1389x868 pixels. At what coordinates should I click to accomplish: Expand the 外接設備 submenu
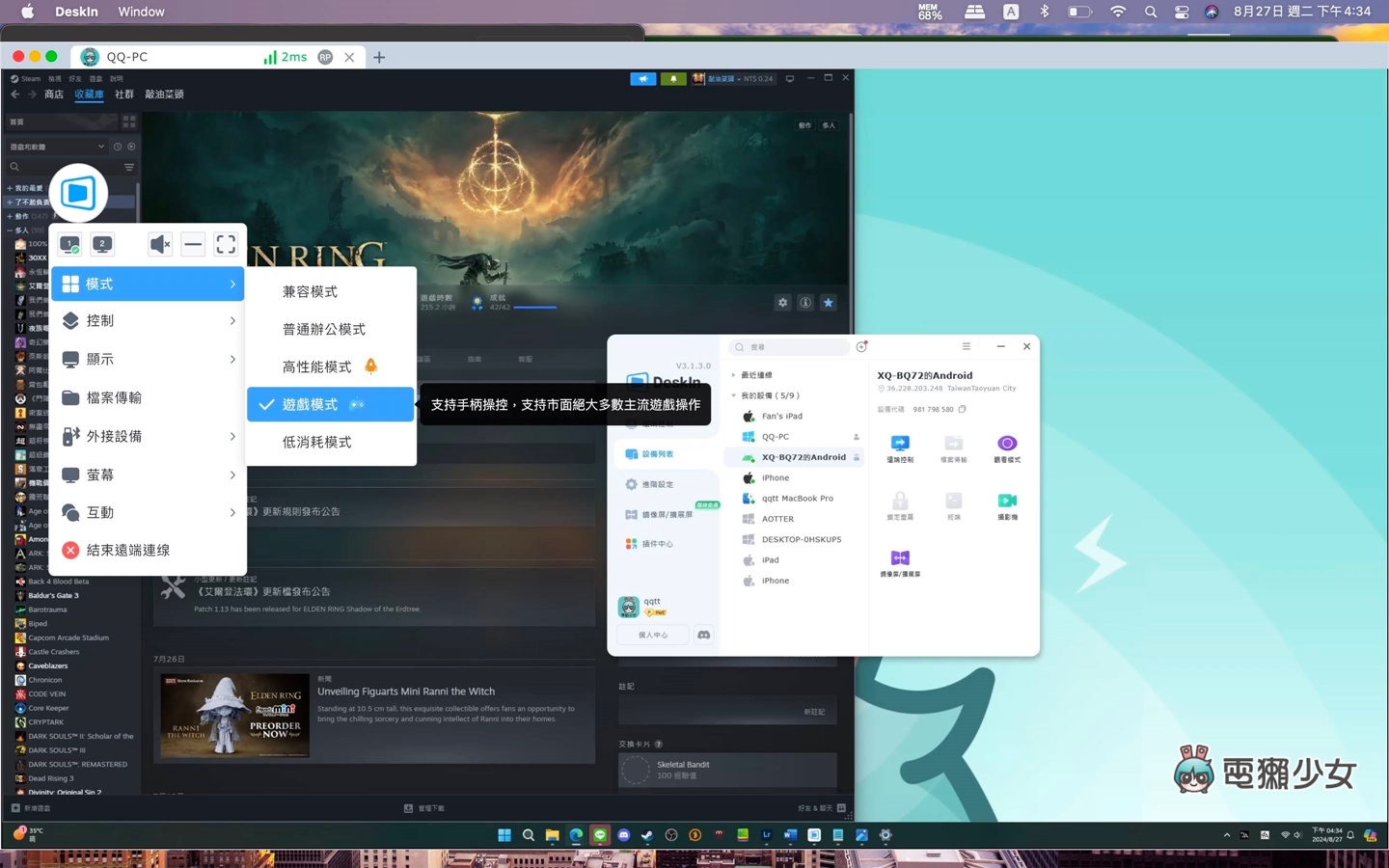click(148, 436)
